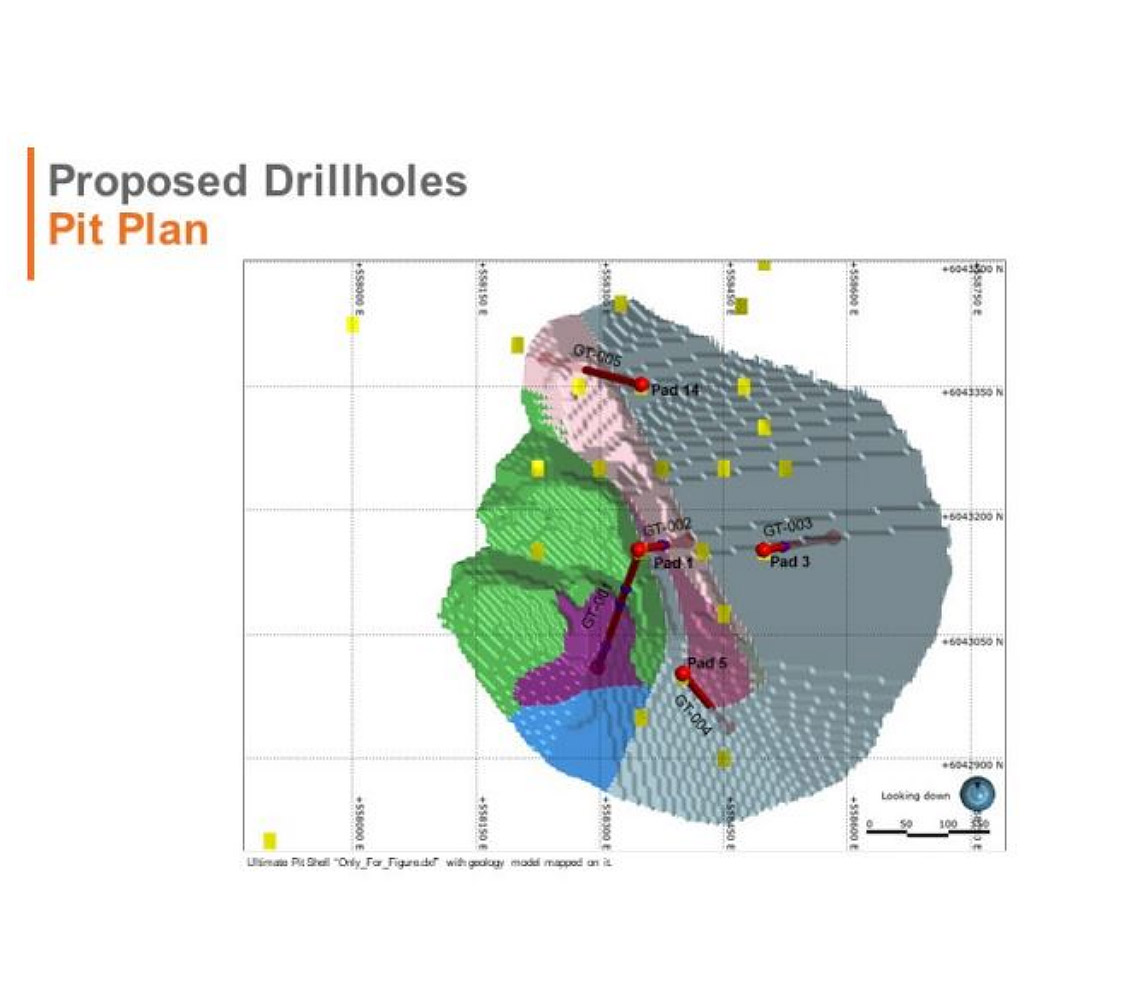This screenshot has width=1130, height=1000.
Task: Click the Ultimate Pit Shell caption text
Action: [x=428, y=862]
